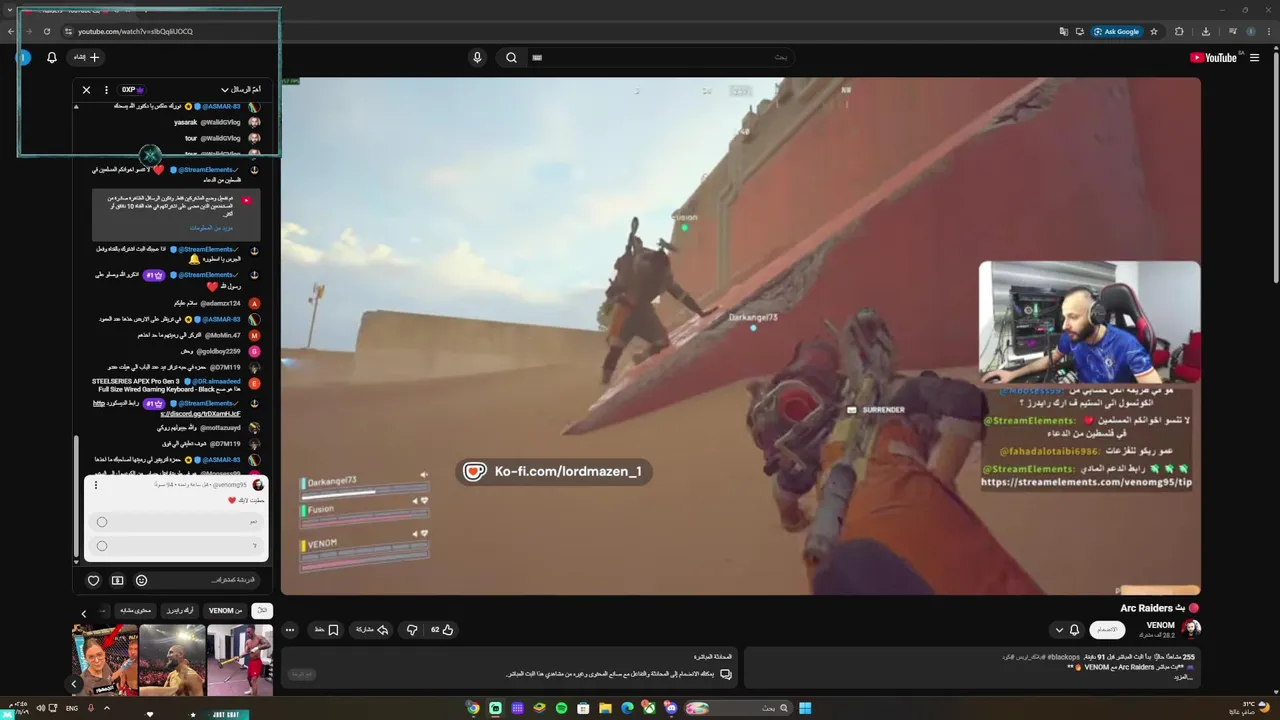Open the poll card three-dot menu

click(x=96, y=485)
